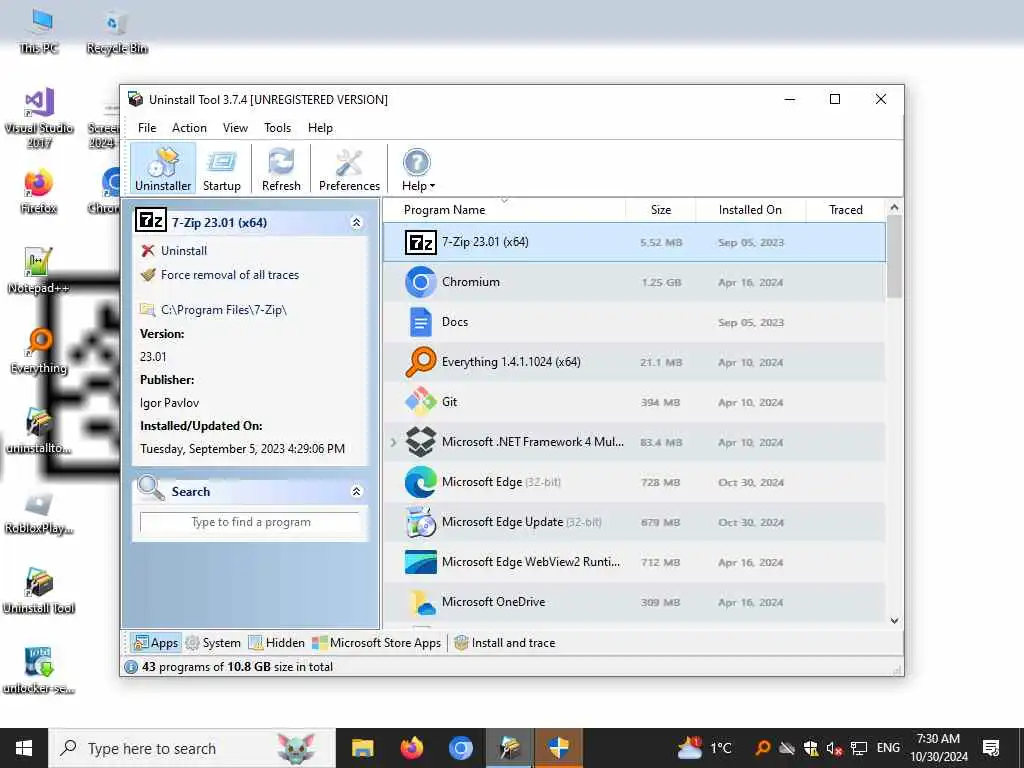Switch to the System tab

[x=213, y=643]
